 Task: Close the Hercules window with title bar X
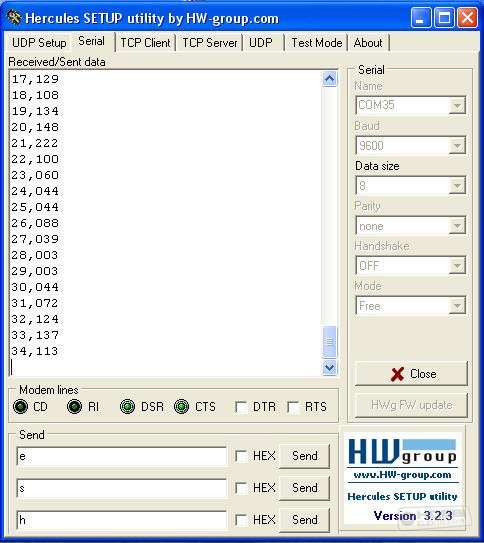coord(467,17)
